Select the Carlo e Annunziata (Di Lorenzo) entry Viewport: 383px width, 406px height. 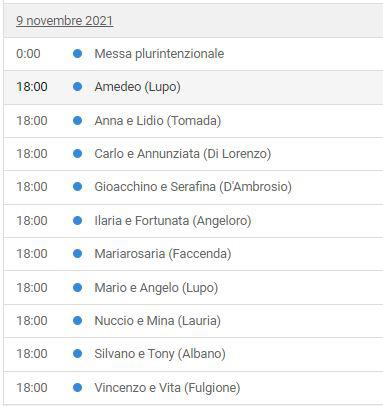click(x=183, y=154)
